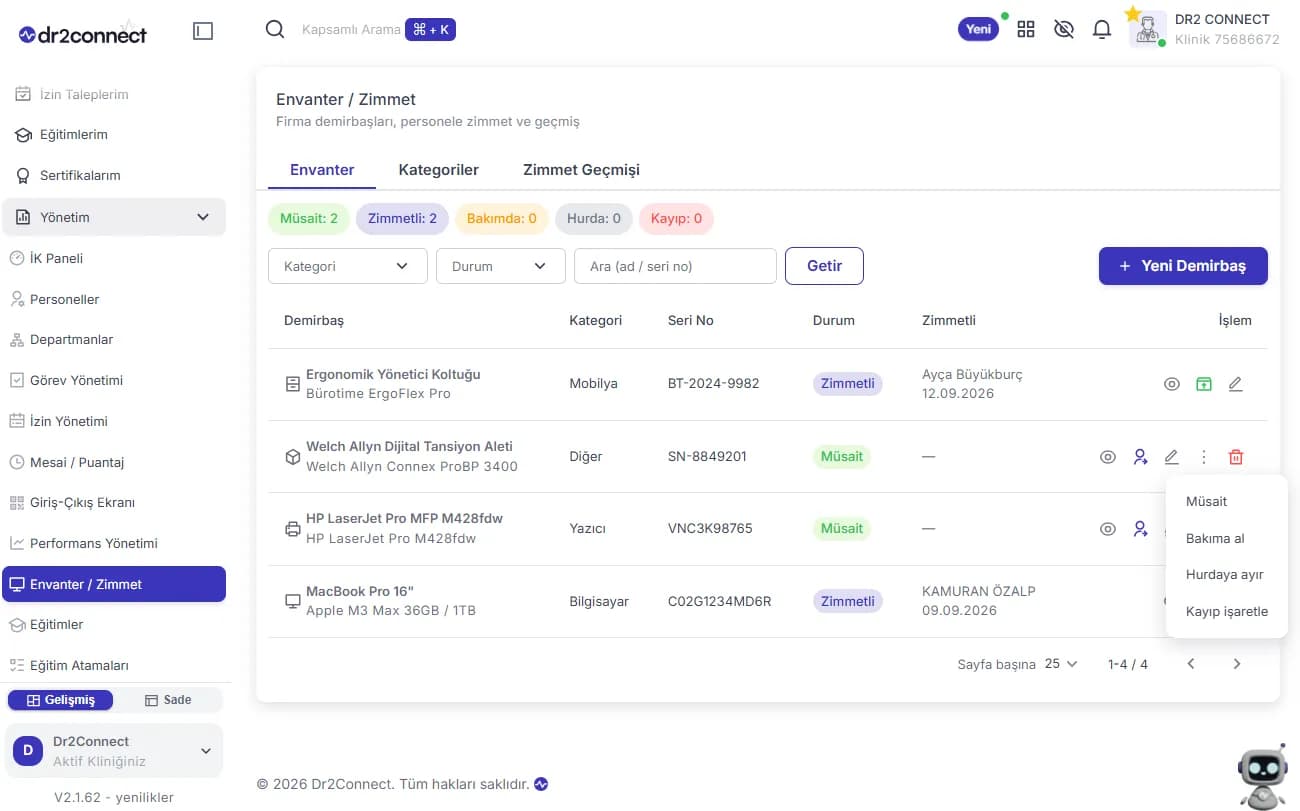Click the Getir button
The width and height of the screenshot is (1300, 811).
[x=824, y=266]
